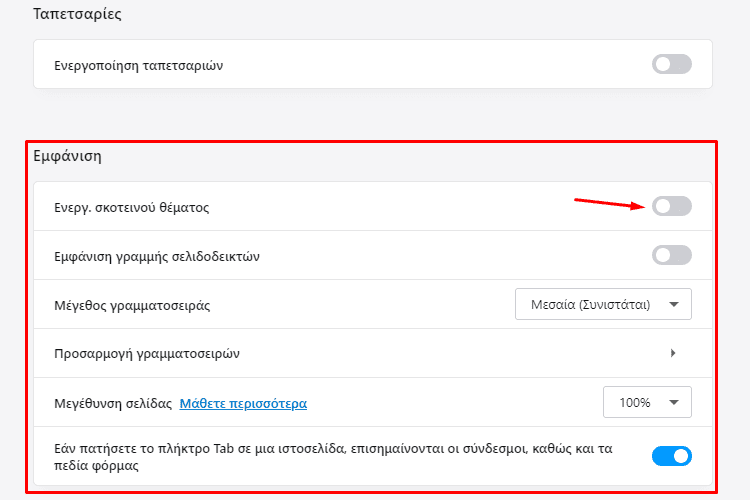Click the Ταπετσαρίες section heading
Viewport: 750px width, 500px height.
77,14
